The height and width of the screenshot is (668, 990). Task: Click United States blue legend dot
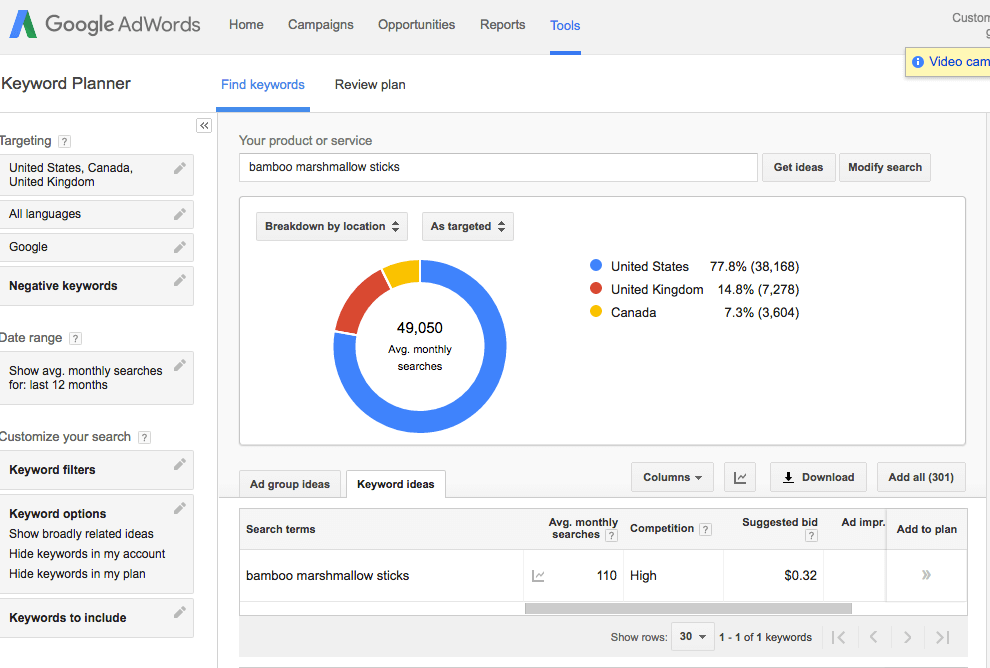595,265
